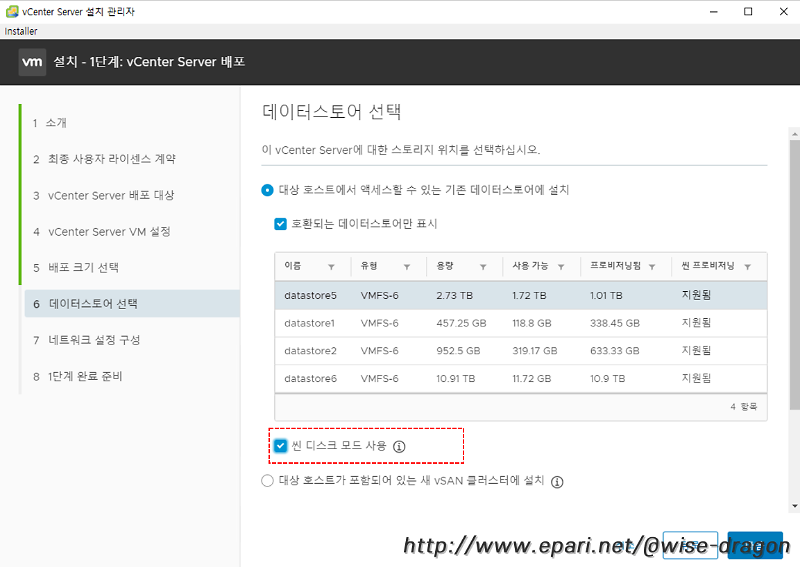Click the 용량 column header
Image resolution: width=800 pixels, height=567 pixels.
click(445, 266)
